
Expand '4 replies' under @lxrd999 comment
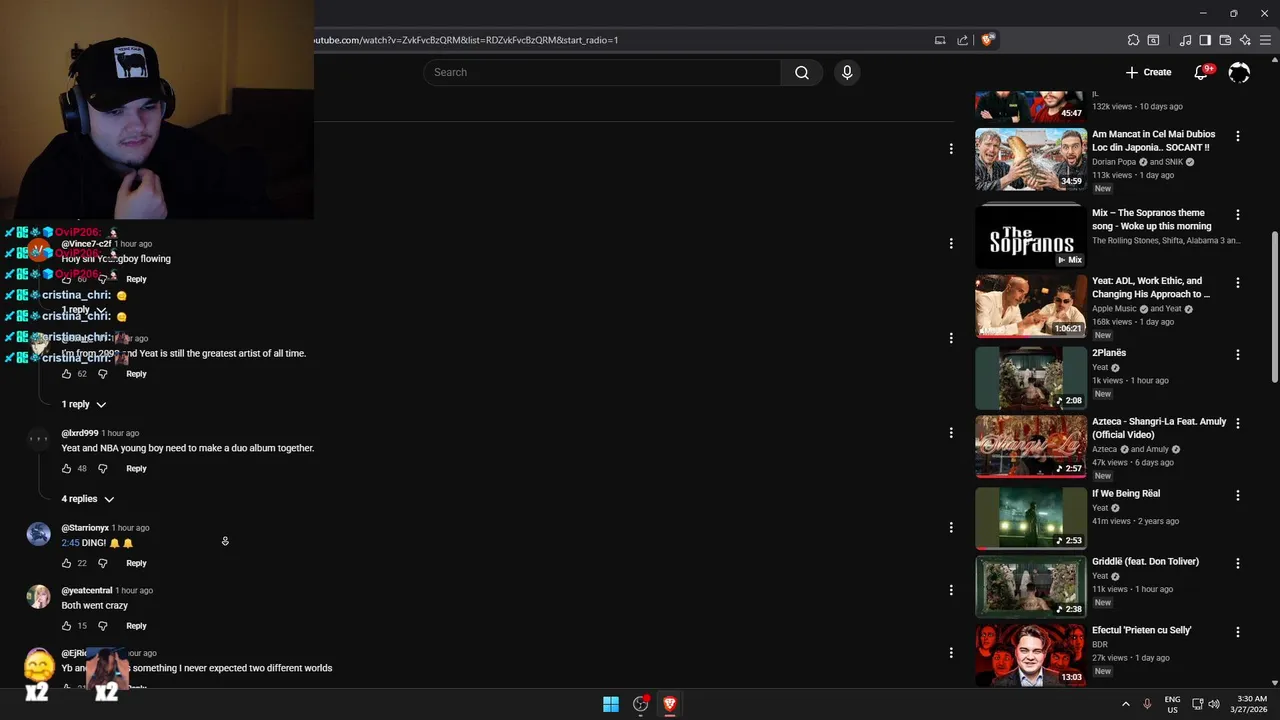[x=88, y=499]
